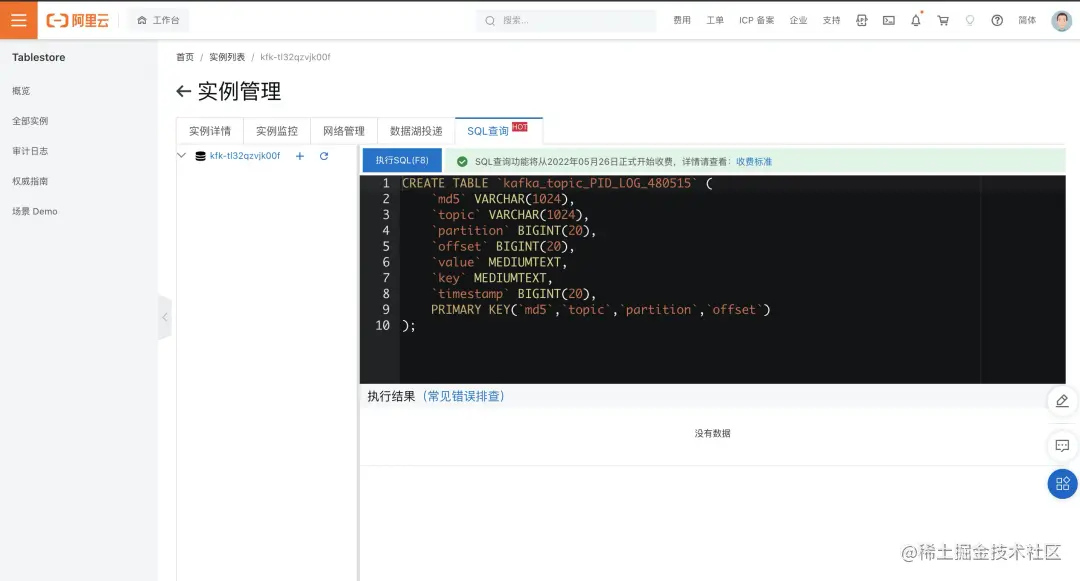
Task: Switch to the 实例监控 tab
Action: coord(277,131)
